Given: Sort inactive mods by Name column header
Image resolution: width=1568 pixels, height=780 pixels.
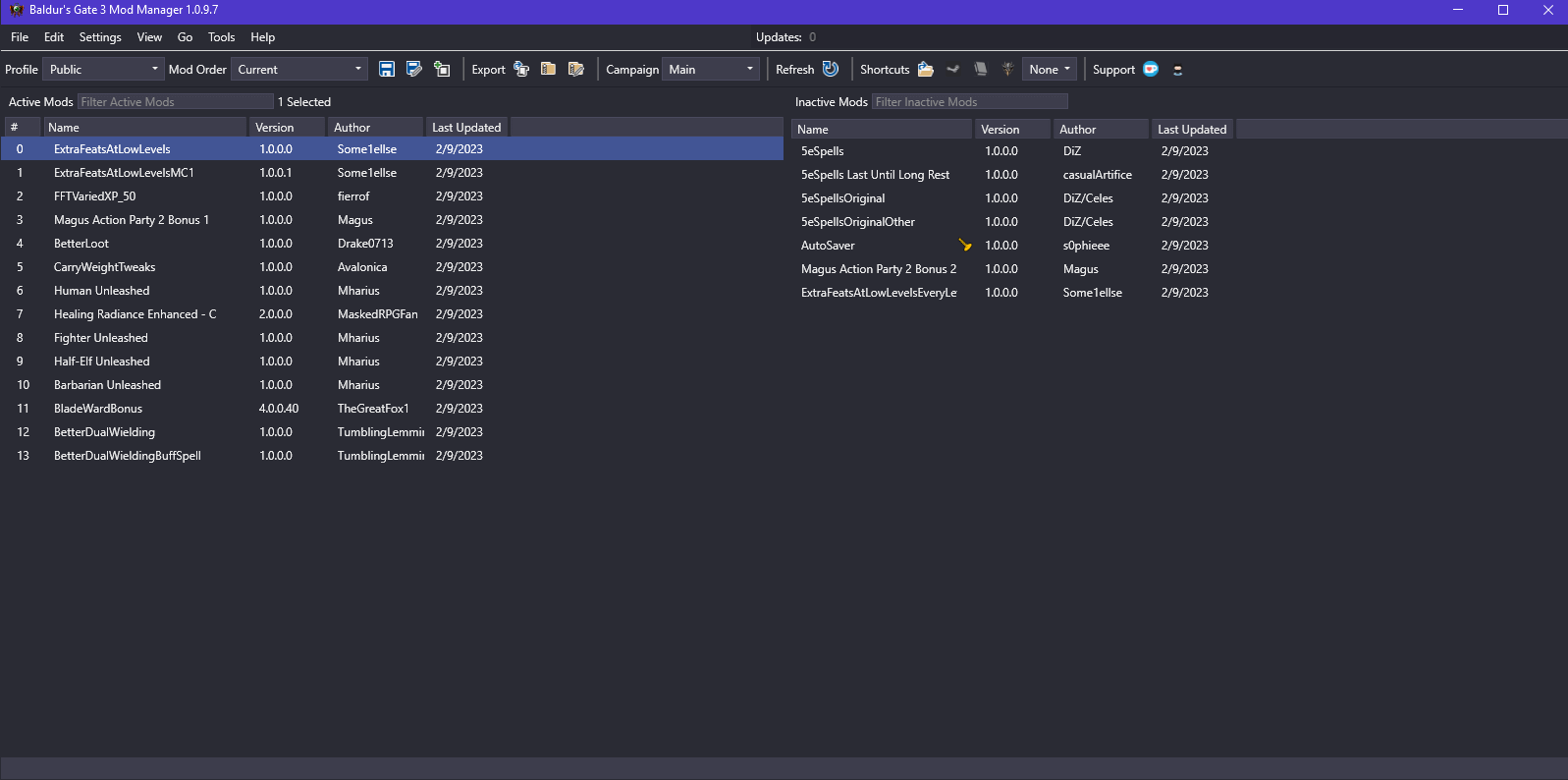Looking at the screenshot, I should tap(882, 129).
